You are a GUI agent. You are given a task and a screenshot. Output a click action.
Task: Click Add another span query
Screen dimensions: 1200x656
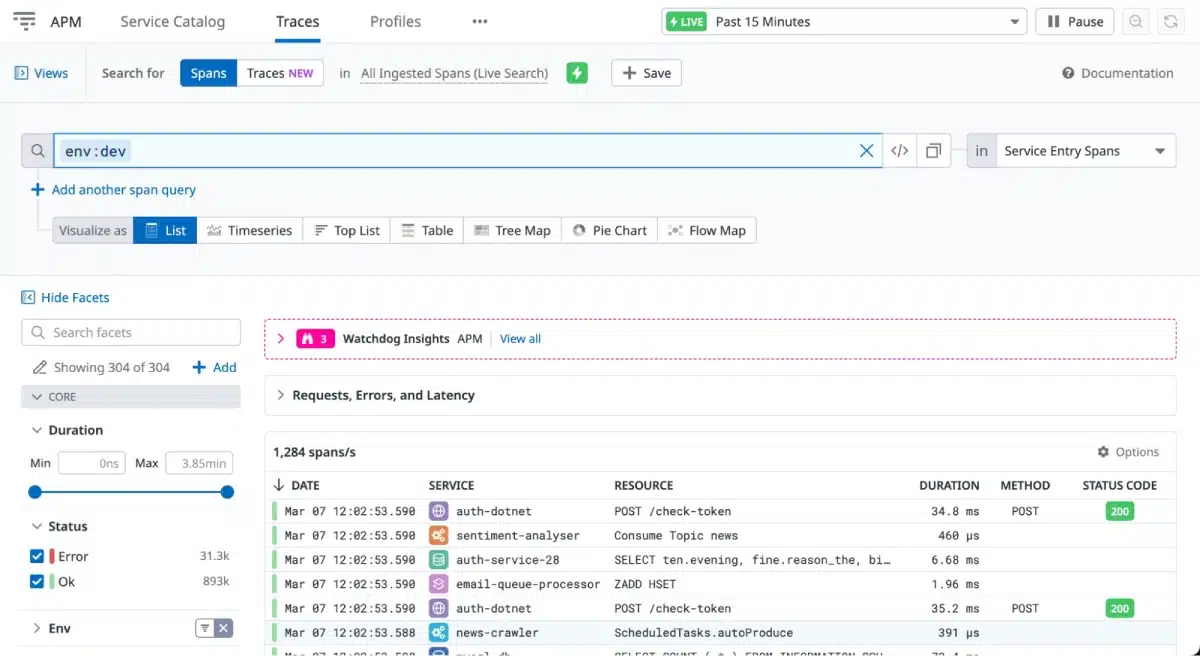point(113,189)
